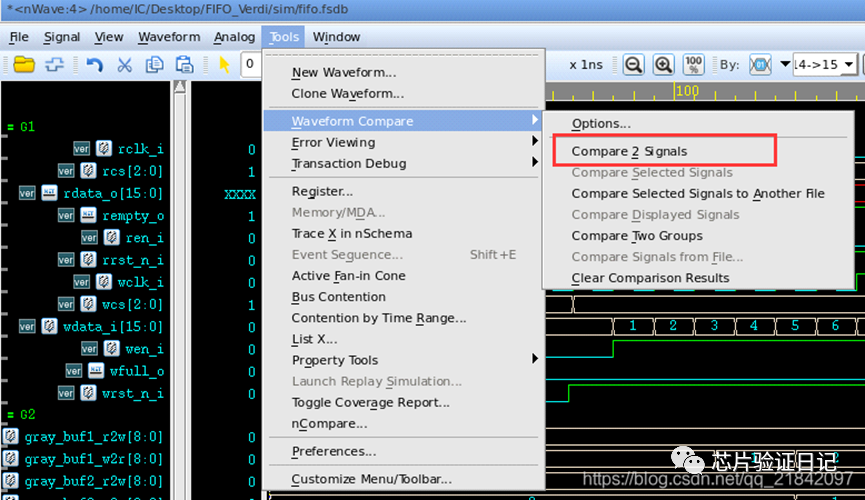The height and width of the screenshot is (500, 865).
Task: Collapse the G2 signal group
Action: coord(10,414)
